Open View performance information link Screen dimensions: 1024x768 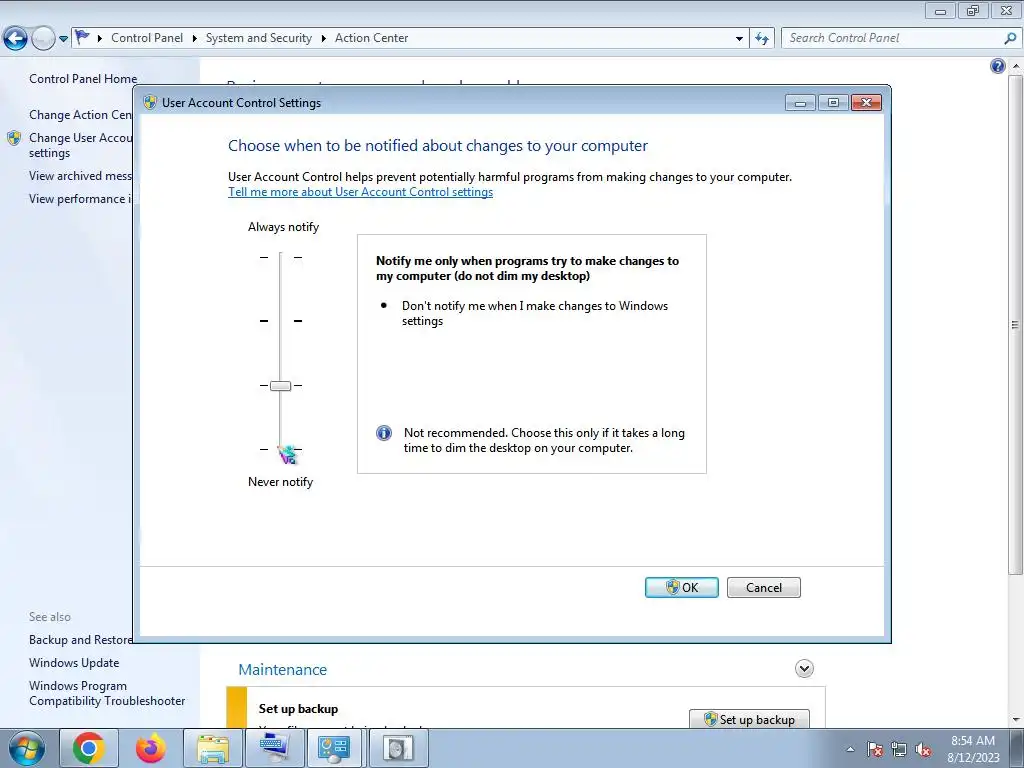pyautogui.click(x=80, y=199)
